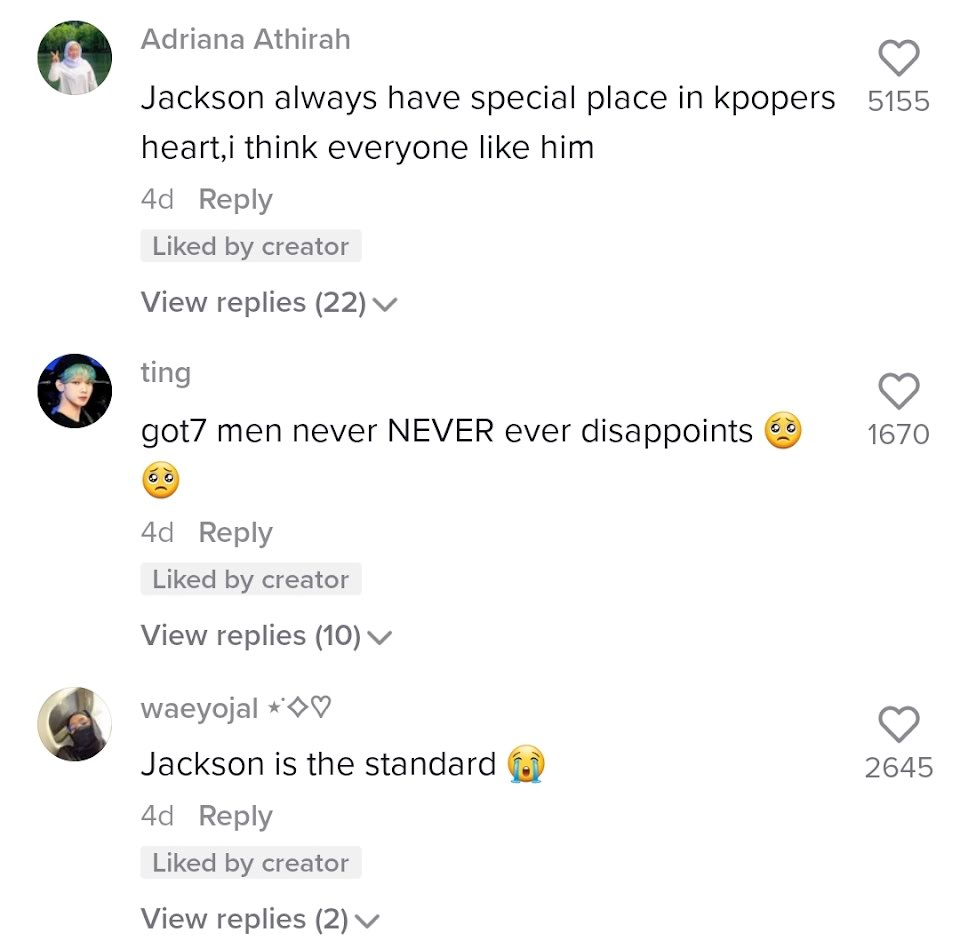Screen dimensions: 960x949
Task: Click the 1670 like count
Action: pyautogui.click(x=899, y=435)
